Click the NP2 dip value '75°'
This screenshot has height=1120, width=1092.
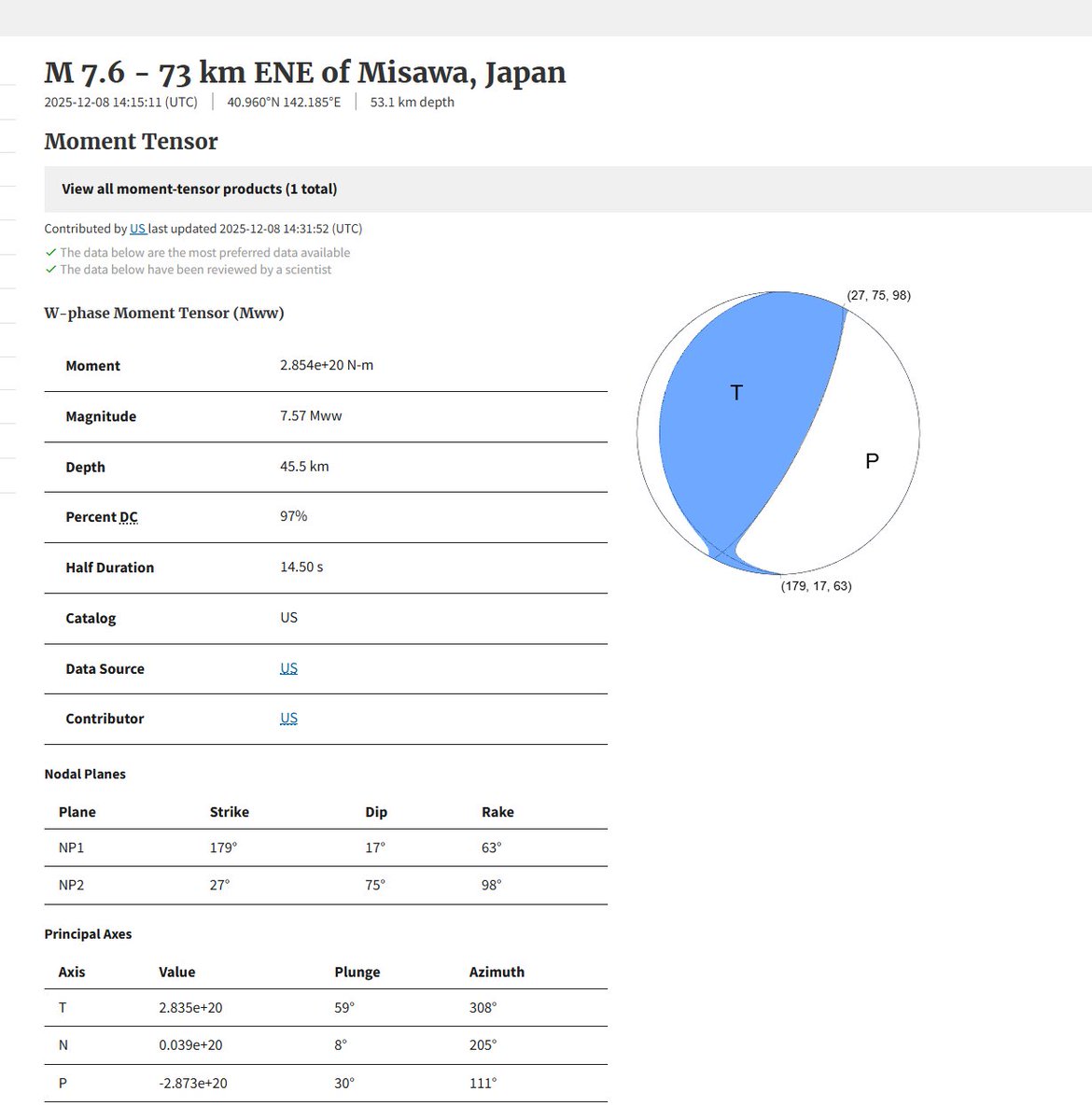point(375,885)
